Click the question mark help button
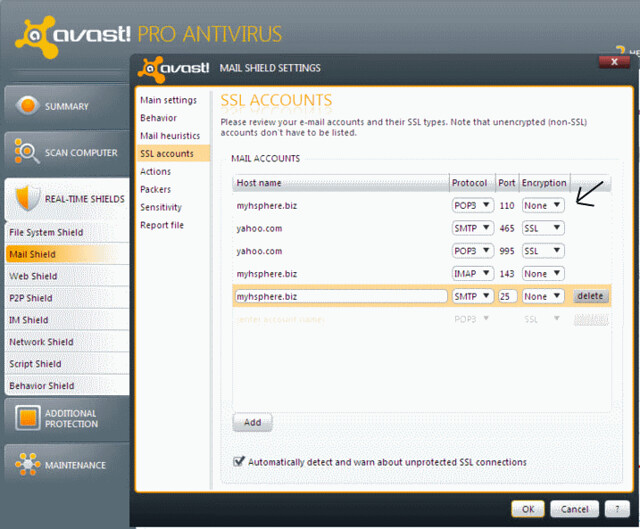The width and height of the screenshot is (640, 529). pos(617,509)
